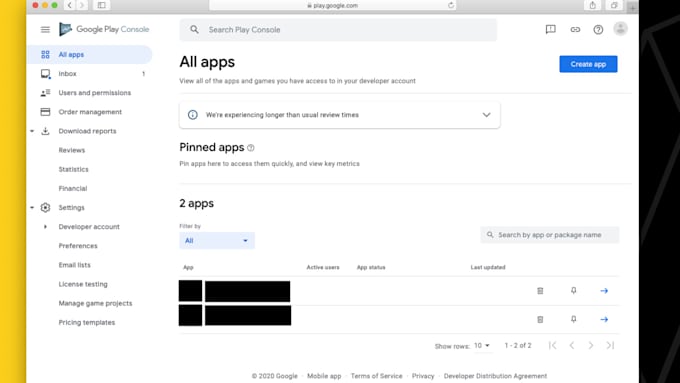
Task: Open the Mobile app footer link
Action: (324, 376)
